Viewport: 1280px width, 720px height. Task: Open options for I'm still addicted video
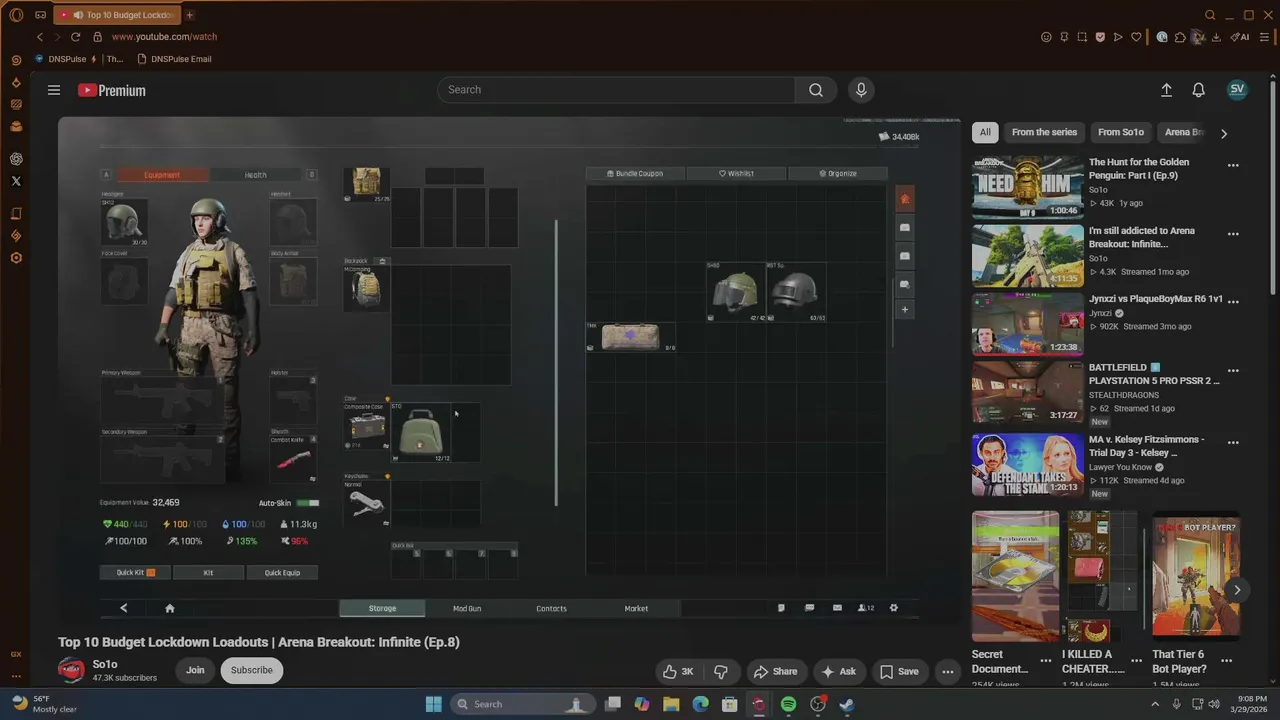click(x=1233, y=234)
